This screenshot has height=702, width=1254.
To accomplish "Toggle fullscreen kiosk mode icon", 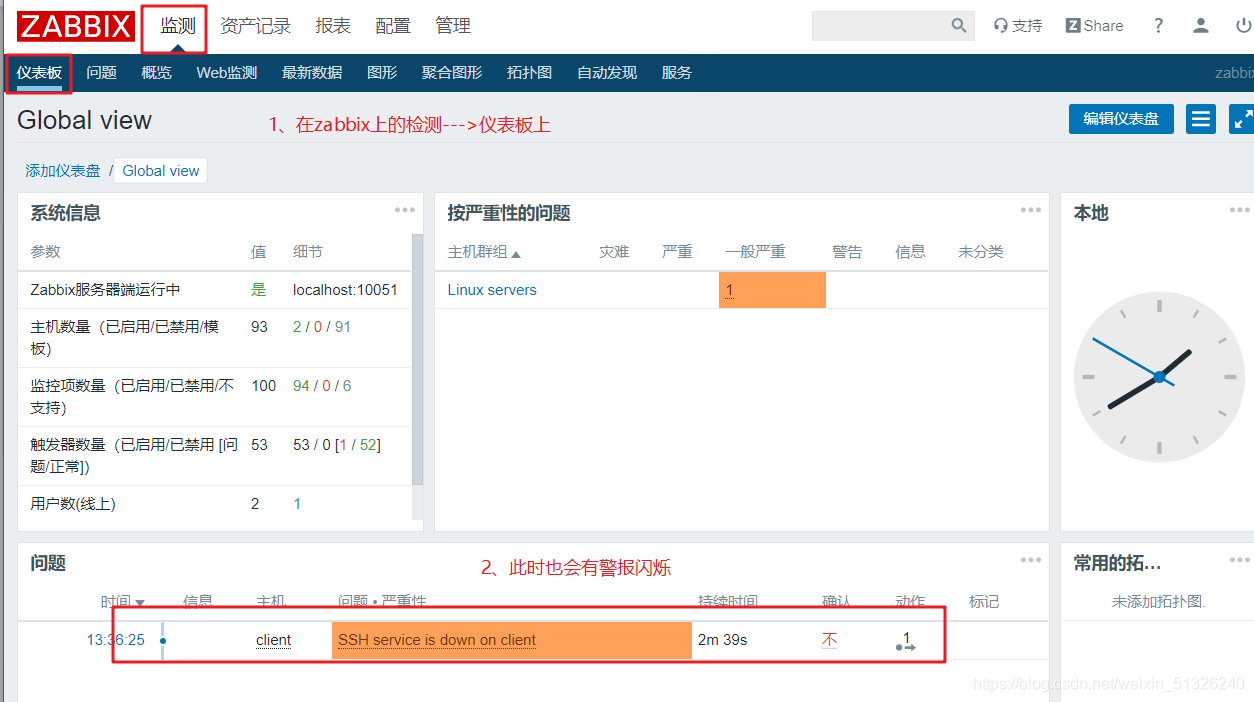I will pos(1242,119).
